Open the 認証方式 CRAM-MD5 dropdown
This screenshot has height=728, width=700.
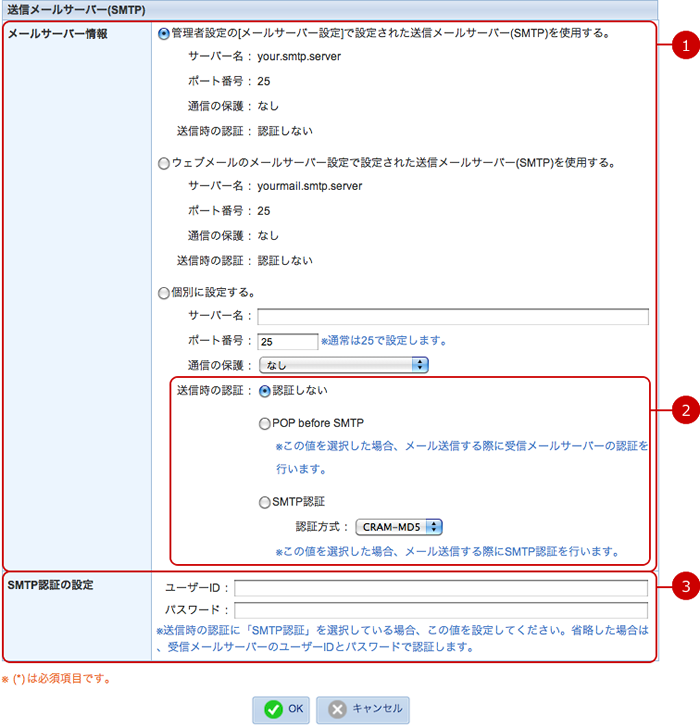point(399,527)
